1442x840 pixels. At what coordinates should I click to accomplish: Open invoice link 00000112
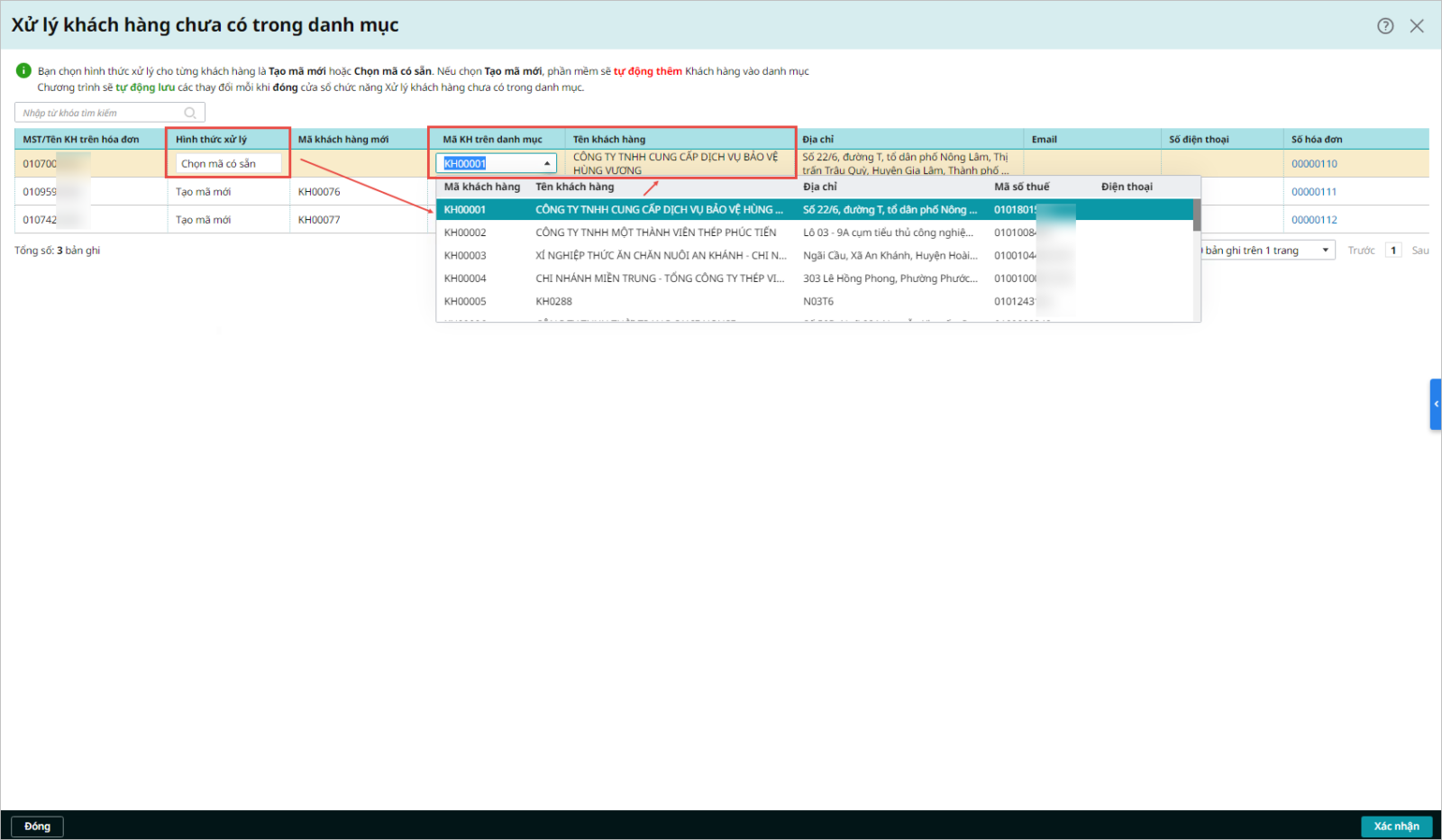(x=1314, y=220)
